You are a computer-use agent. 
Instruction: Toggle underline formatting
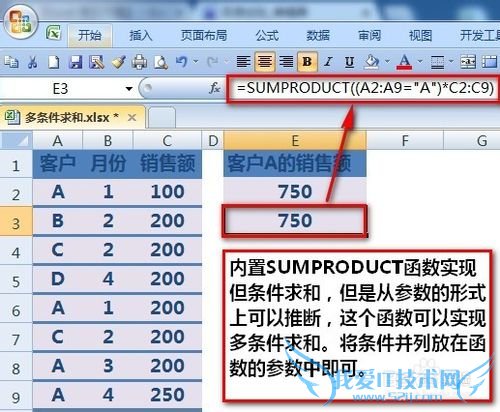pyautogui.click(x=349, y=62)
